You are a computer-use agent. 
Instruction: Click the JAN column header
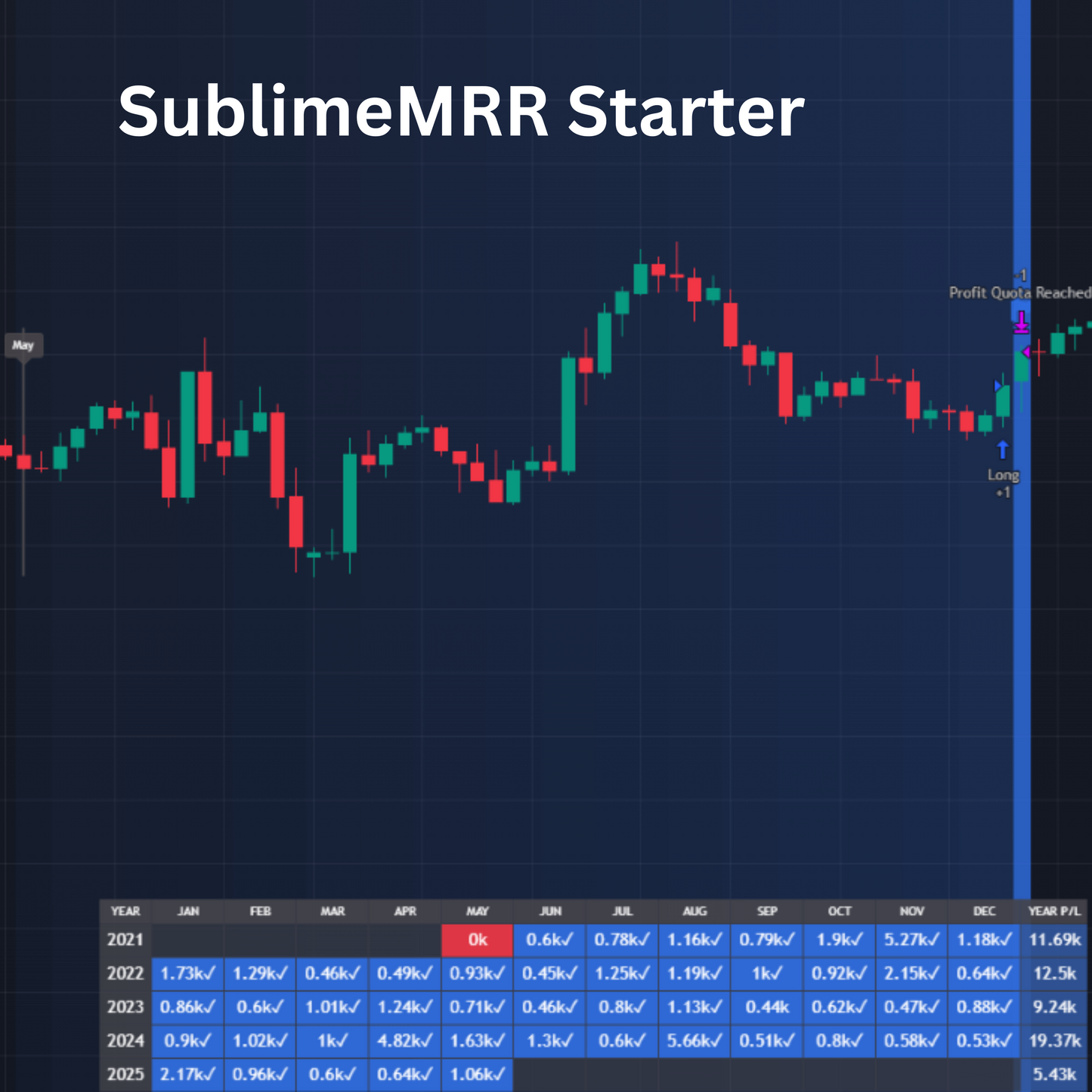pyautogui.click(x=188, y=911)
